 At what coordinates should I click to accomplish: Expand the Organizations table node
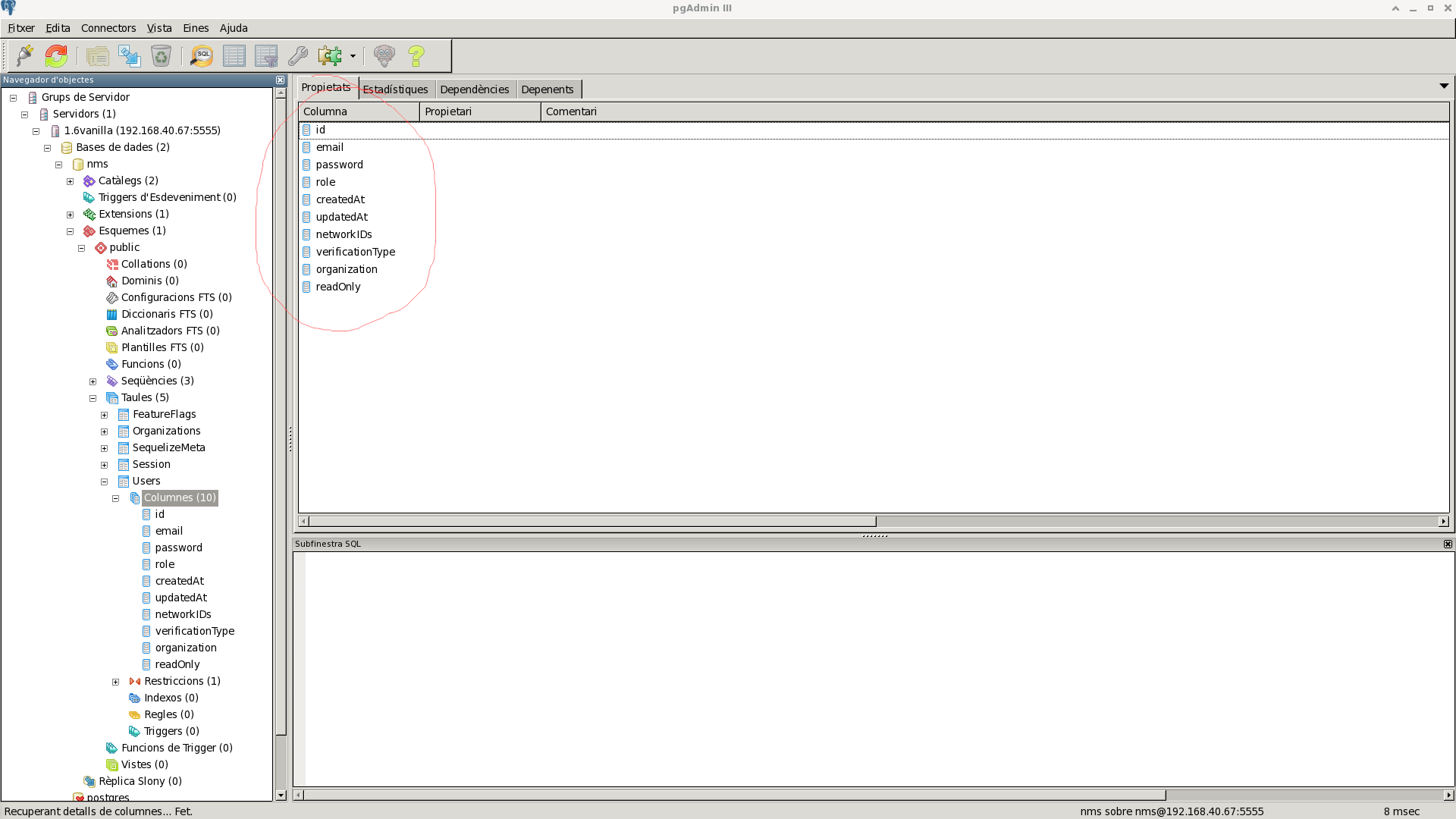[x=105, y=431]
